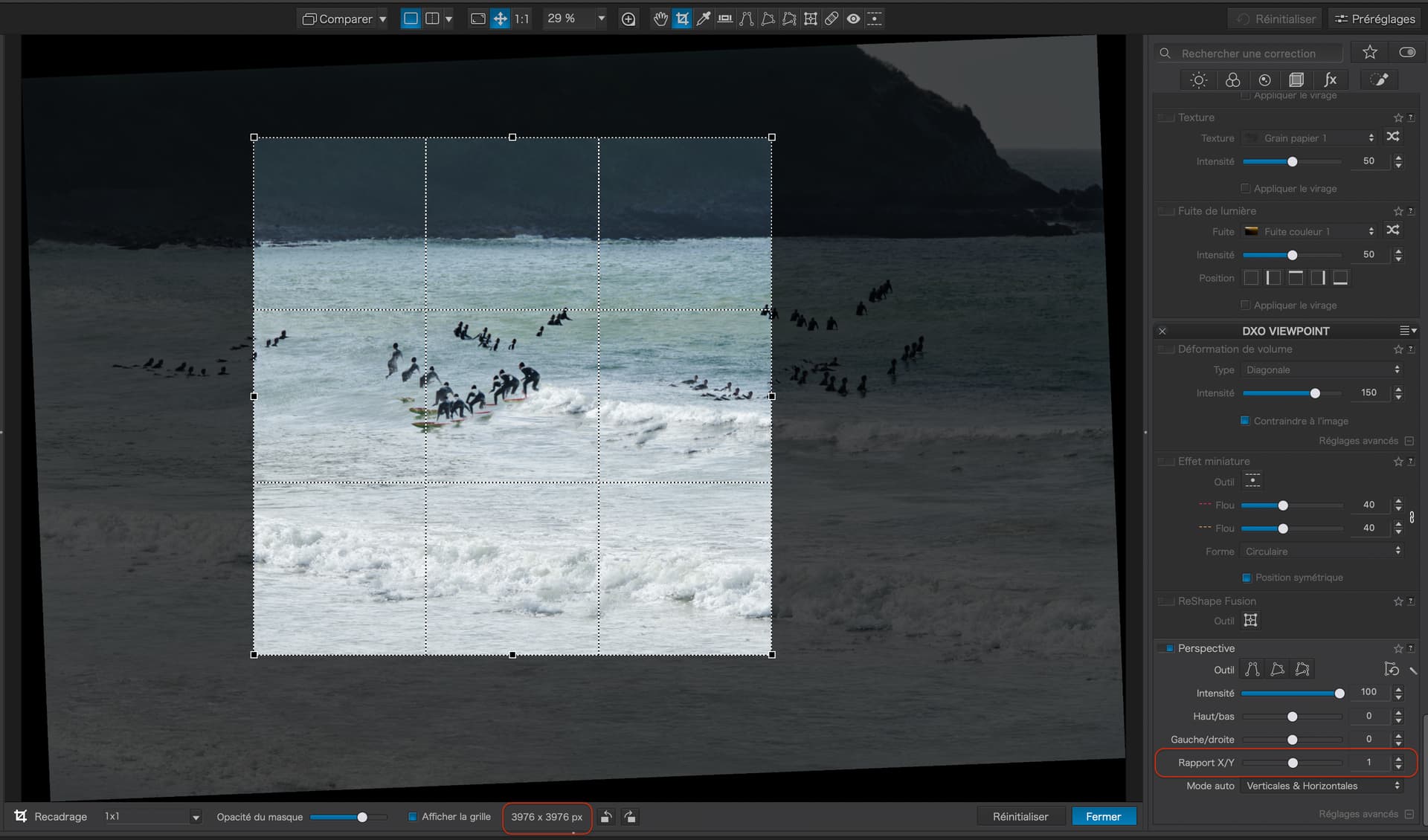This screenshot has height=840, width=1428.
Task: Expand the Mode auto Verticales & Horizontales dropdown
Action: 1322,786
